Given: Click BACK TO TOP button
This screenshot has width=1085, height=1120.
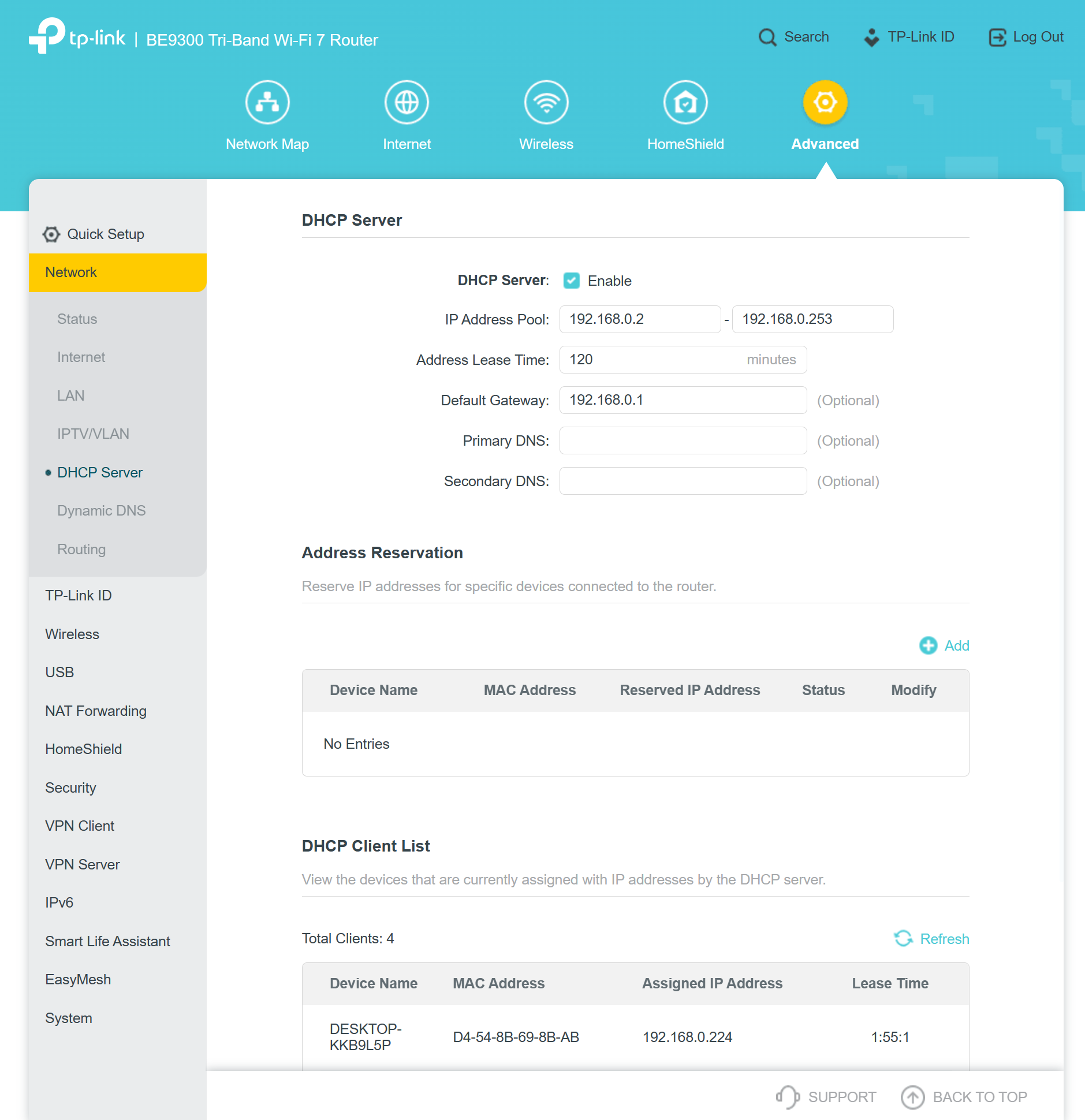Looking at the screenshot, I should [x=964, y=1097].
